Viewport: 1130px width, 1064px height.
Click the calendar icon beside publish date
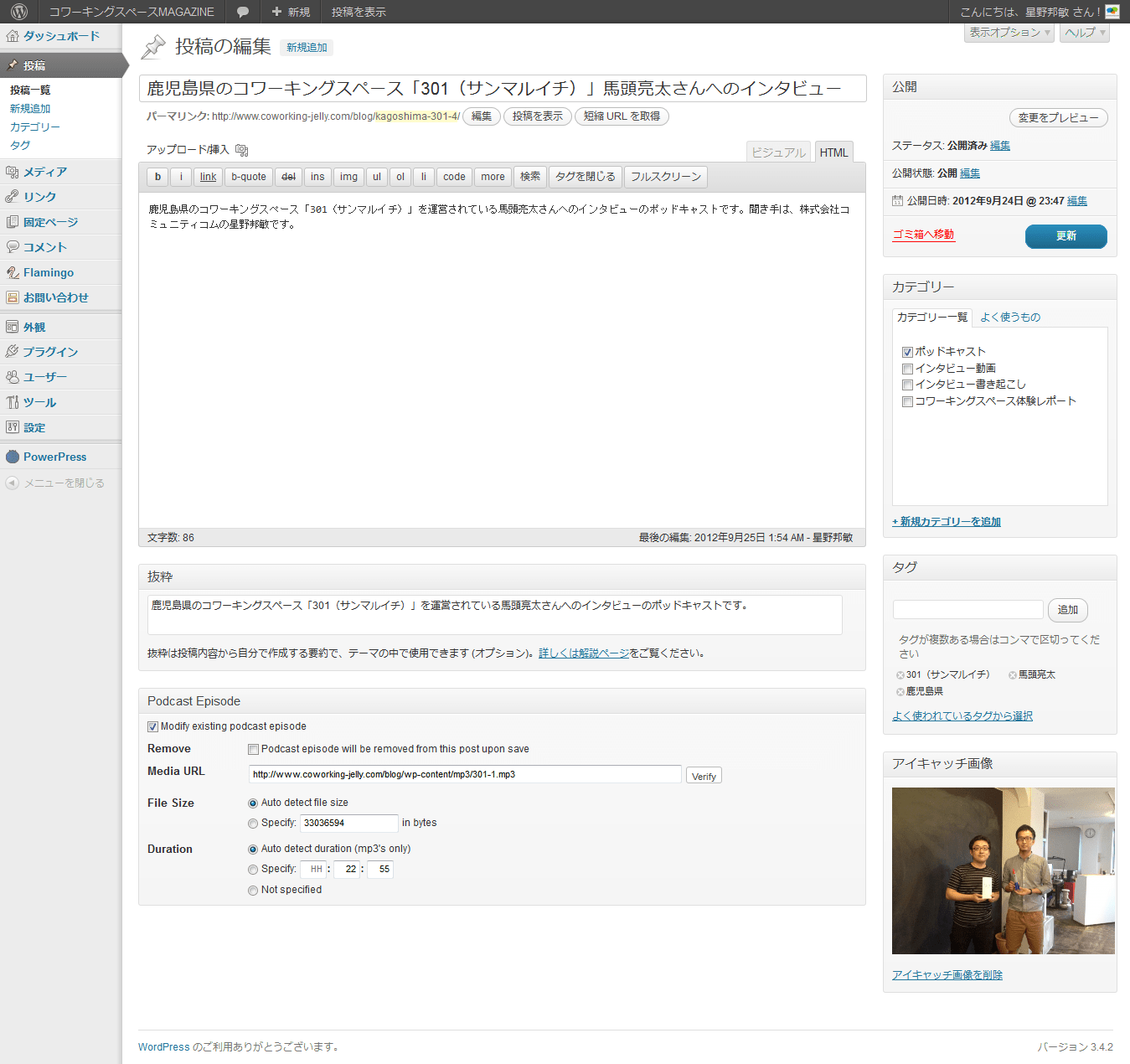tap(898, 201)
